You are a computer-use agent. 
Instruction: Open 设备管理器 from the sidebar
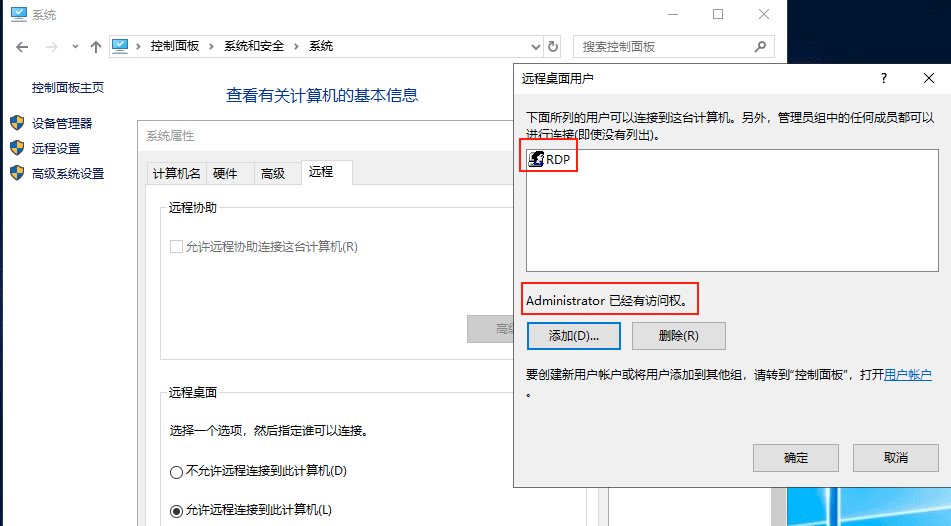(62, 124)
